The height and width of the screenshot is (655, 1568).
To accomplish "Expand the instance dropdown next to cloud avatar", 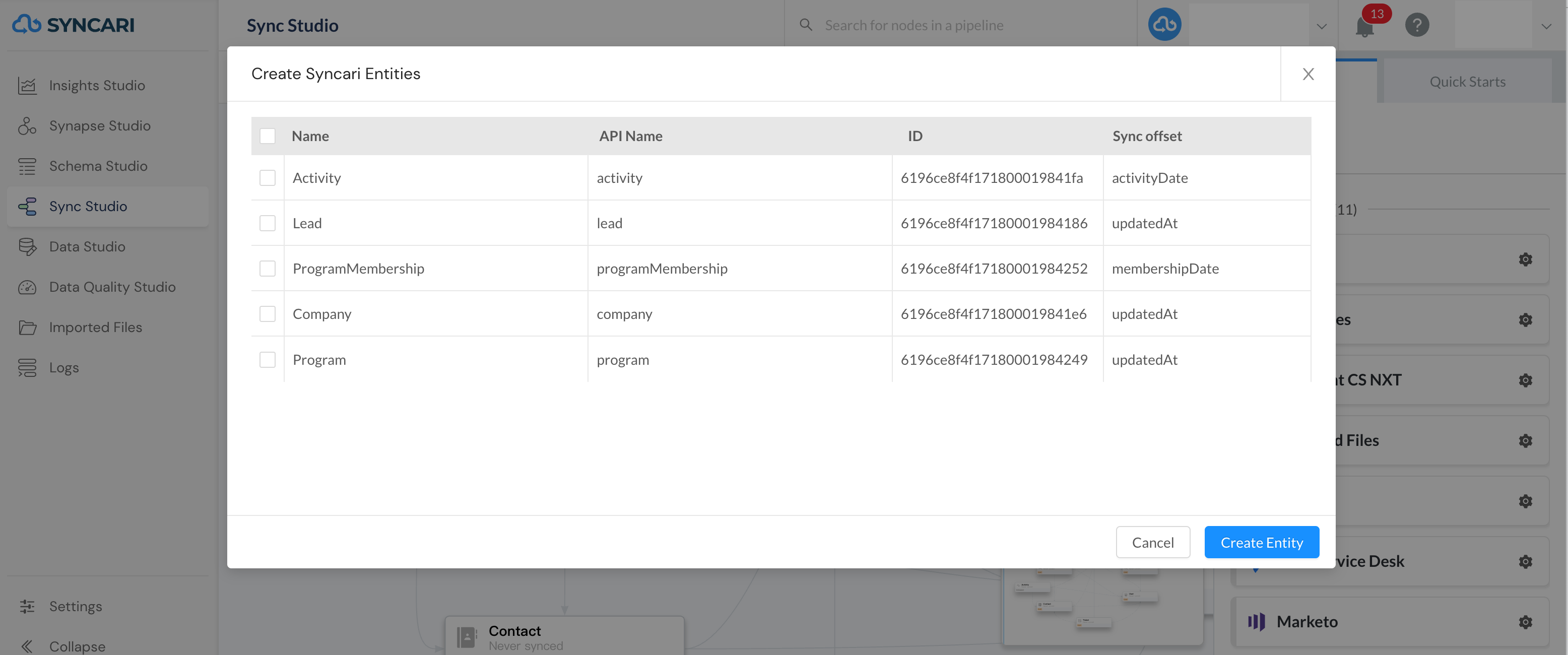I will click(1322, 26).
